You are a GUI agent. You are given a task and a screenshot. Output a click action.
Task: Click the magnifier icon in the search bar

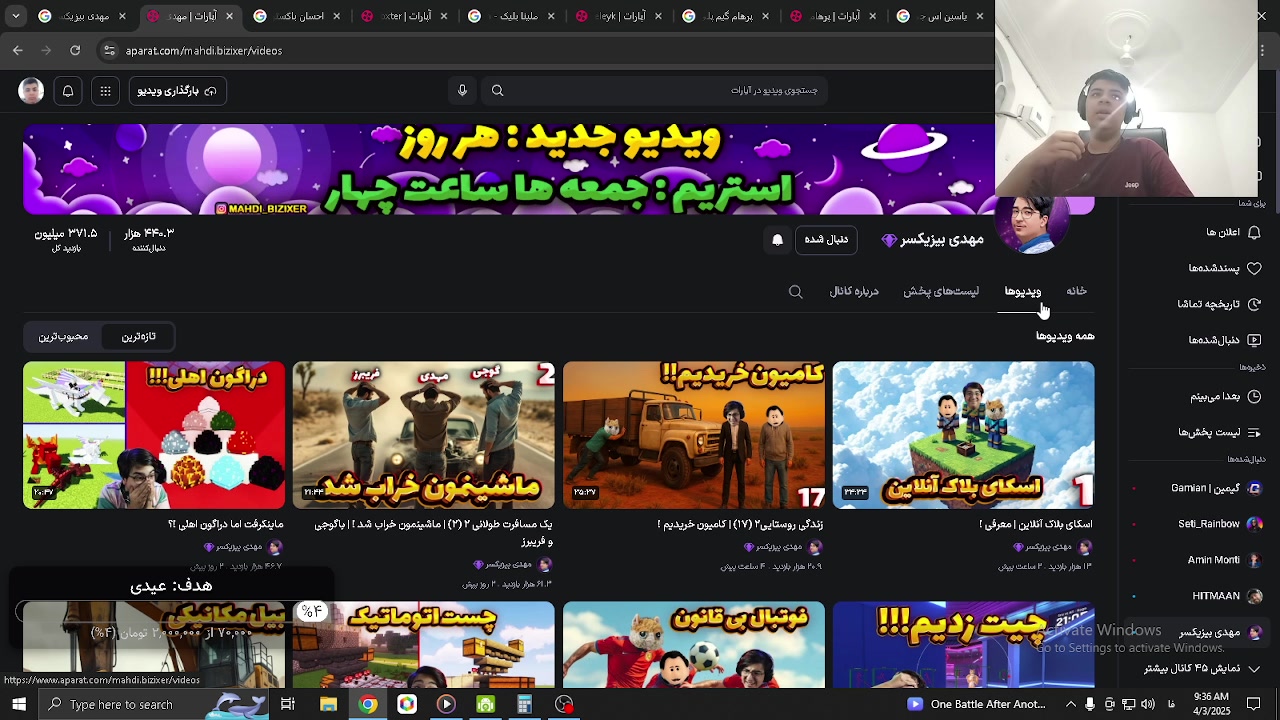pos(497,91)
